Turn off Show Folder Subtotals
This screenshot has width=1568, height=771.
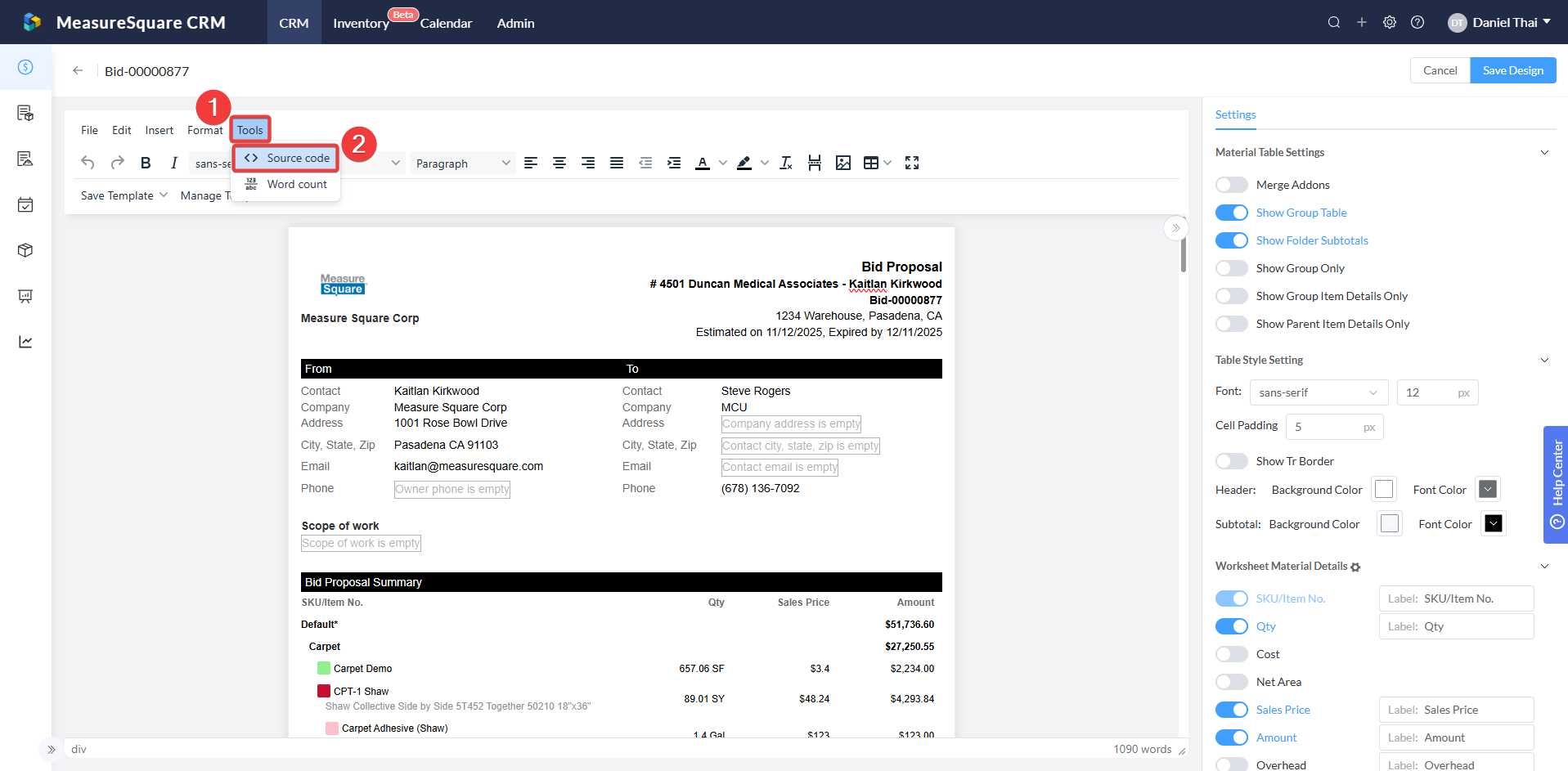1232,240
